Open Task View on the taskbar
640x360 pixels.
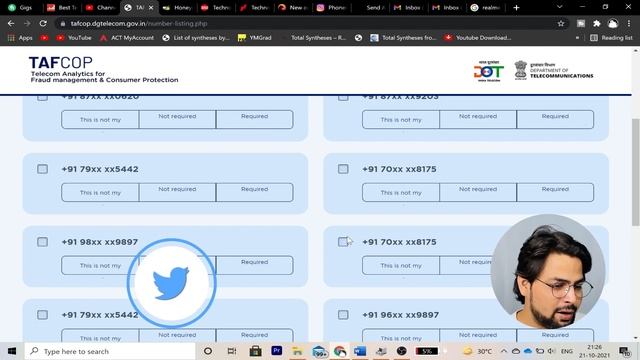pyautogui.click(x=232, y=351)
